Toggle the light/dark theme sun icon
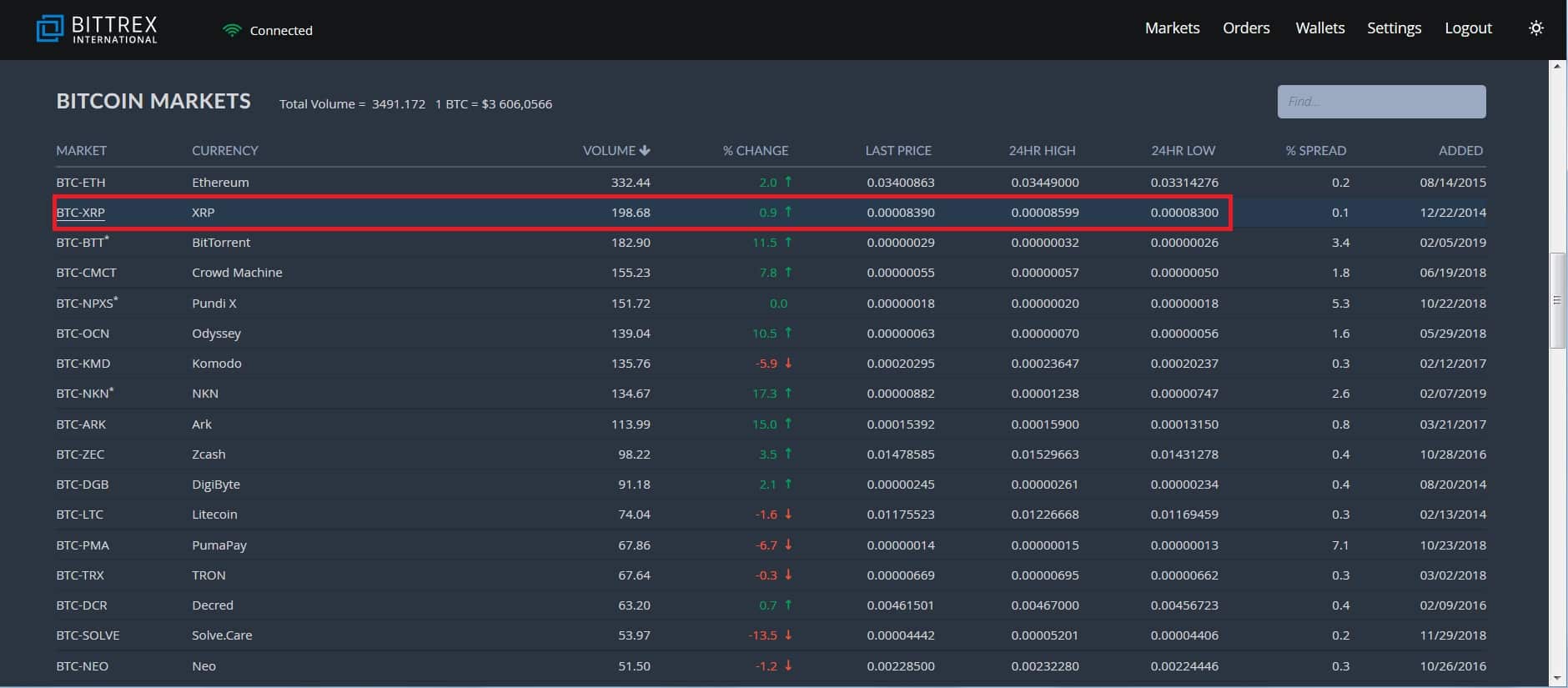The image size is (1568, 688). 1535,28
